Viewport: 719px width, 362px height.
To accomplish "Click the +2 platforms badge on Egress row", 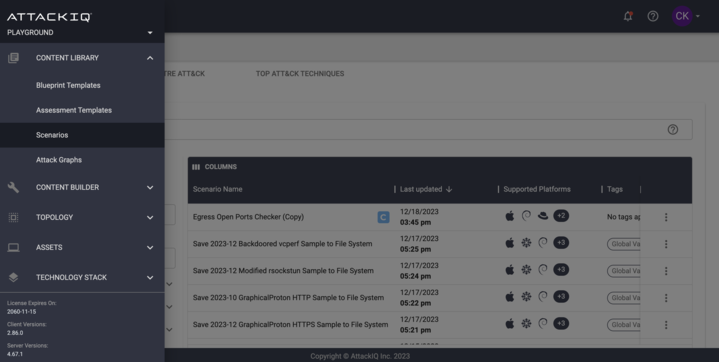I will [561, 216].
